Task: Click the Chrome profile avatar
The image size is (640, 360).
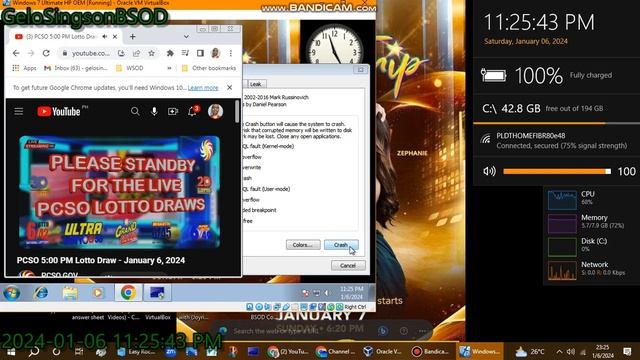Action: tap(216, 53)
